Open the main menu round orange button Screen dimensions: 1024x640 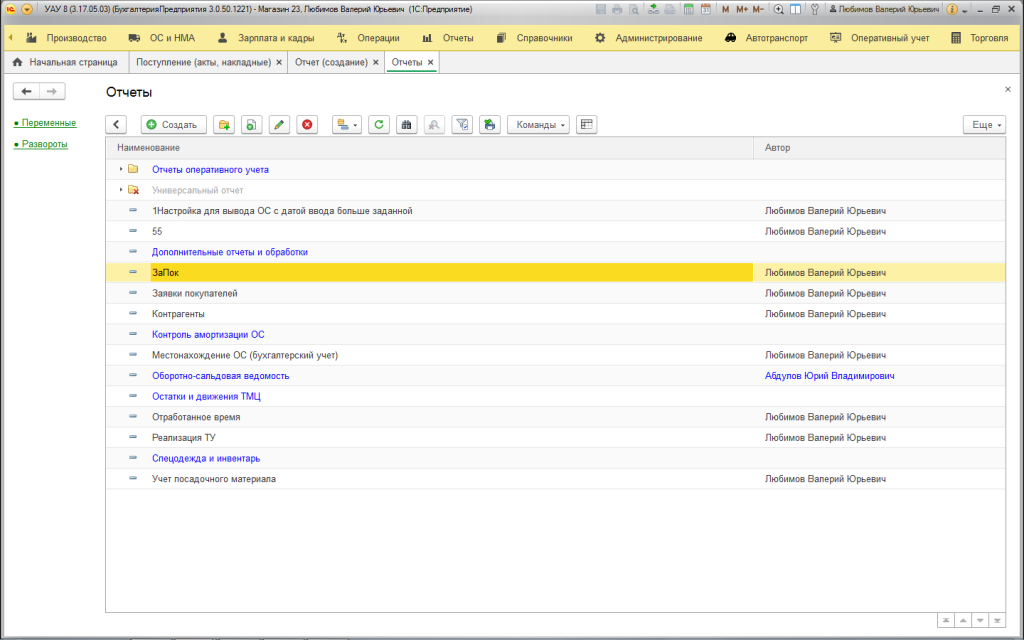tap(27, 10)
